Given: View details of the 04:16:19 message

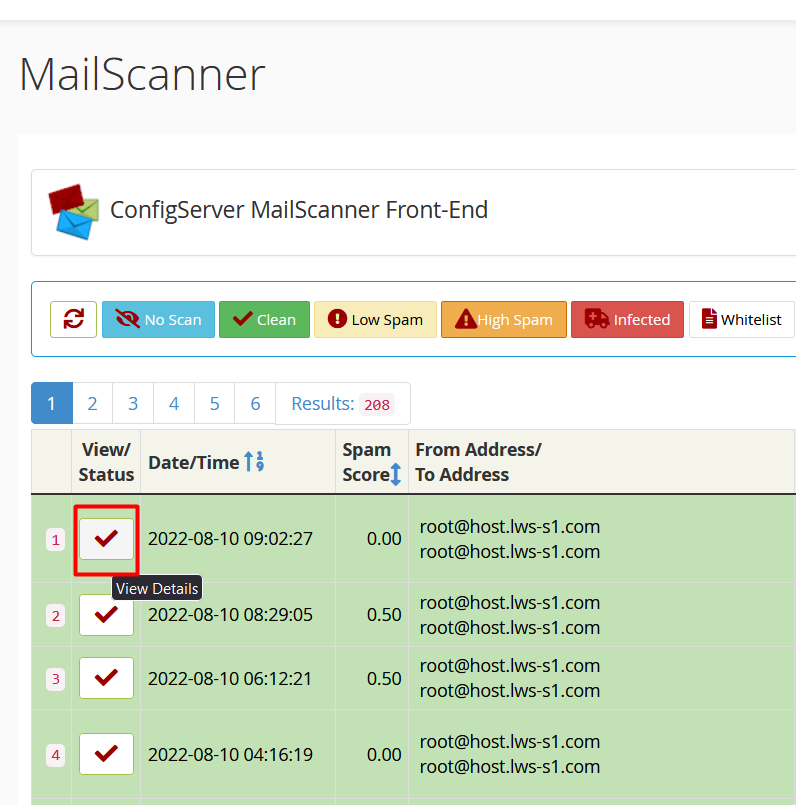Looking at the screenshot, I should point(106,754).
